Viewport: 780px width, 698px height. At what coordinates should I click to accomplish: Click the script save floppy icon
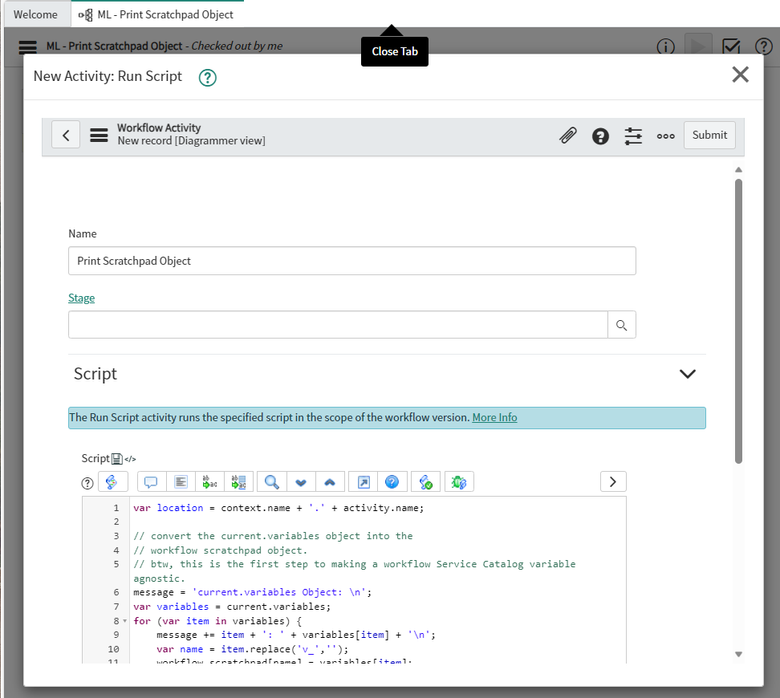[117, 459]
